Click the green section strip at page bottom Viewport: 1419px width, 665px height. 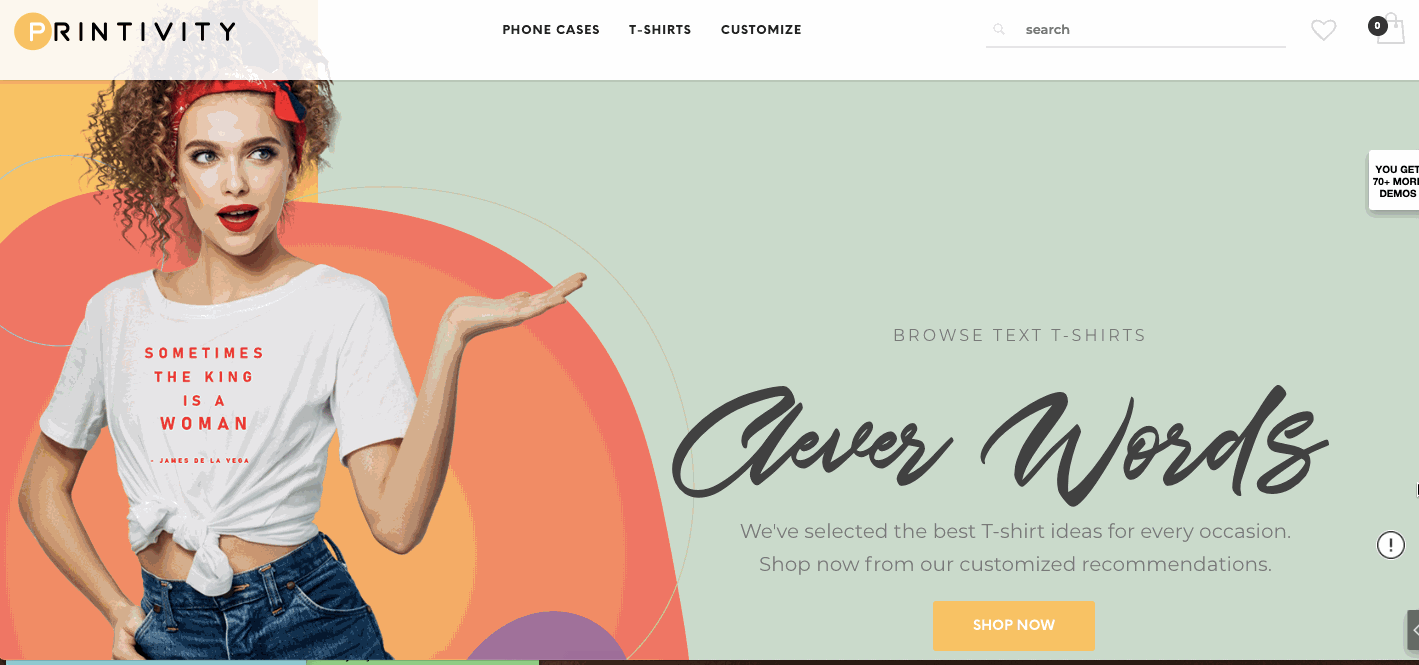(x=422, y=662)
